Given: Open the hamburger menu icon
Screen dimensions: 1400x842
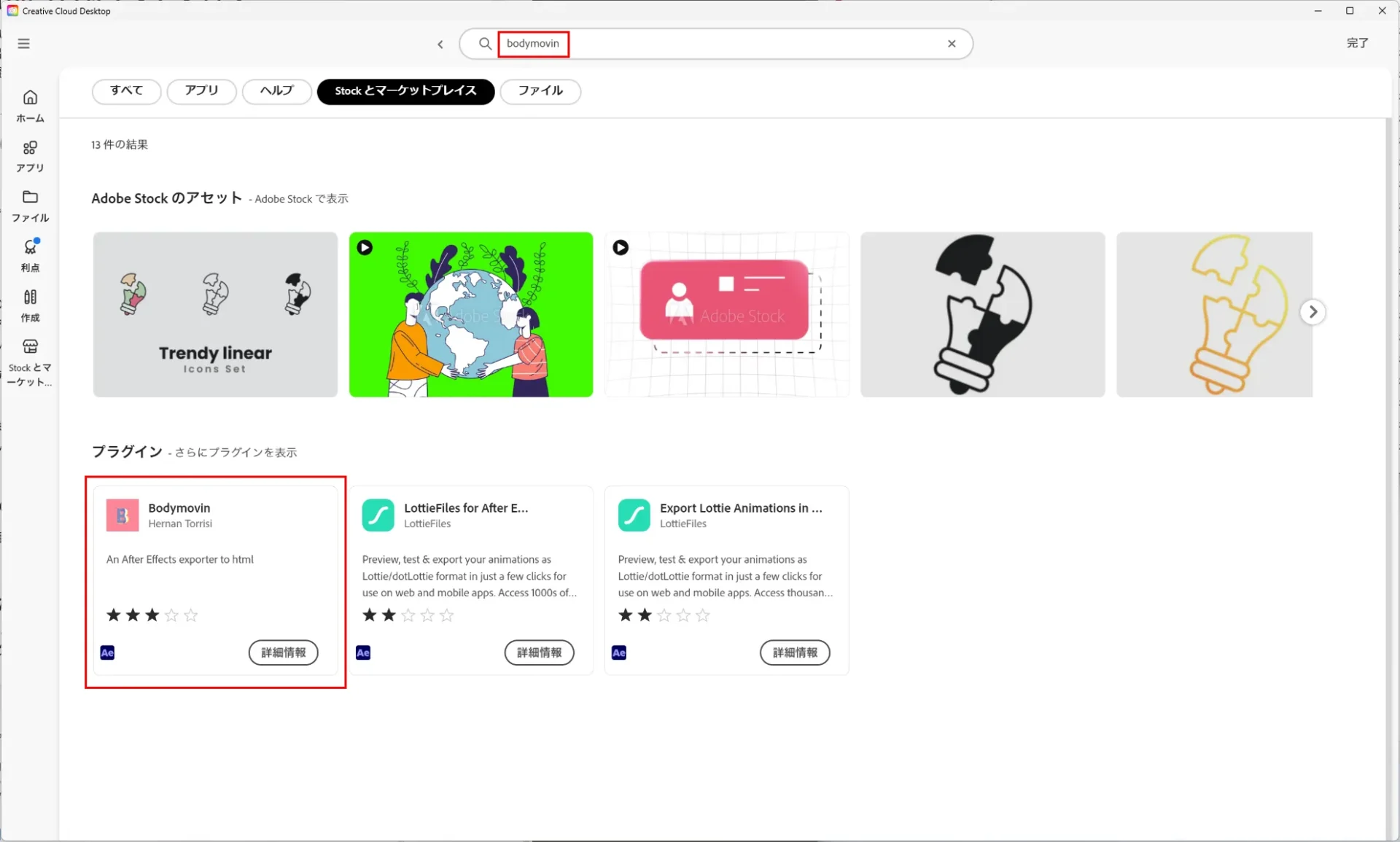Looking at the screenshot, I should point(23,44).
